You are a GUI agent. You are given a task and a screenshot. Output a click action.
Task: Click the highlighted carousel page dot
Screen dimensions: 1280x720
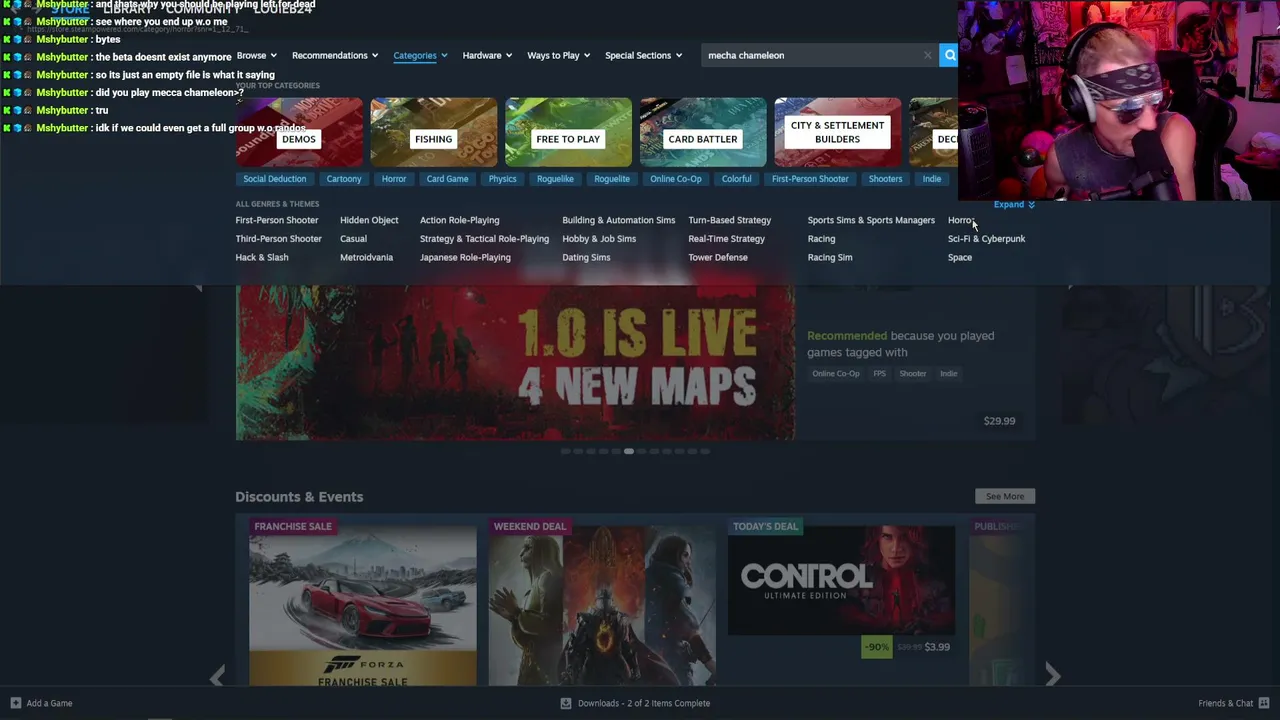[628, 452]
